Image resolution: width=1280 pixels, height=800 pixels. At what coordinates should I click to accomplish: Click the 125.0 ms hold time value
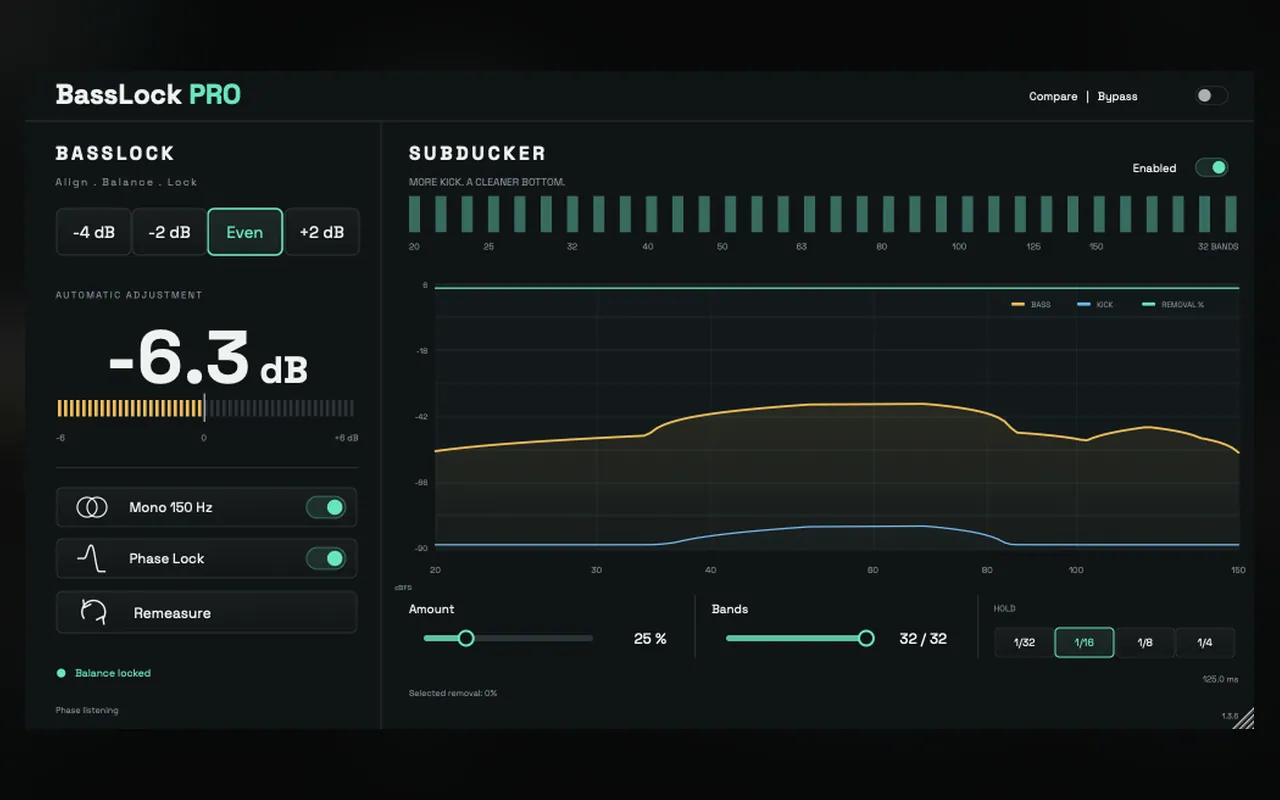coord(1220,679)
